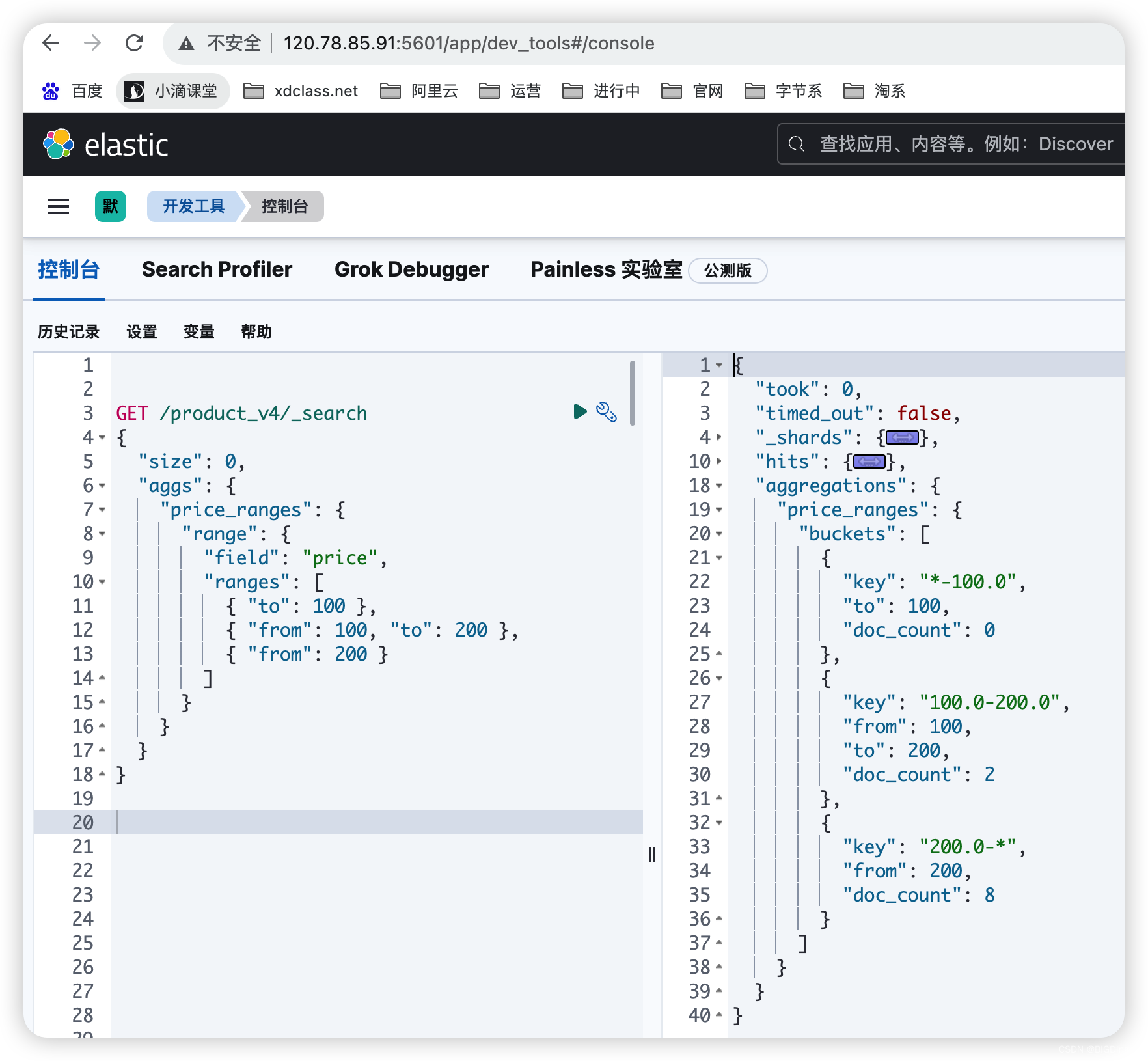Reload the page with refresh icon
Screen dimensions: 1148x1061
[134, 44]
